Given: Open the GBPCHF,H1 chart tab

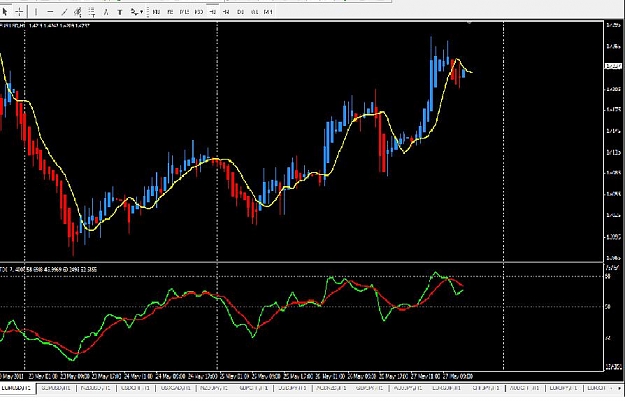Looking at the screenshot, I should 253,387.
